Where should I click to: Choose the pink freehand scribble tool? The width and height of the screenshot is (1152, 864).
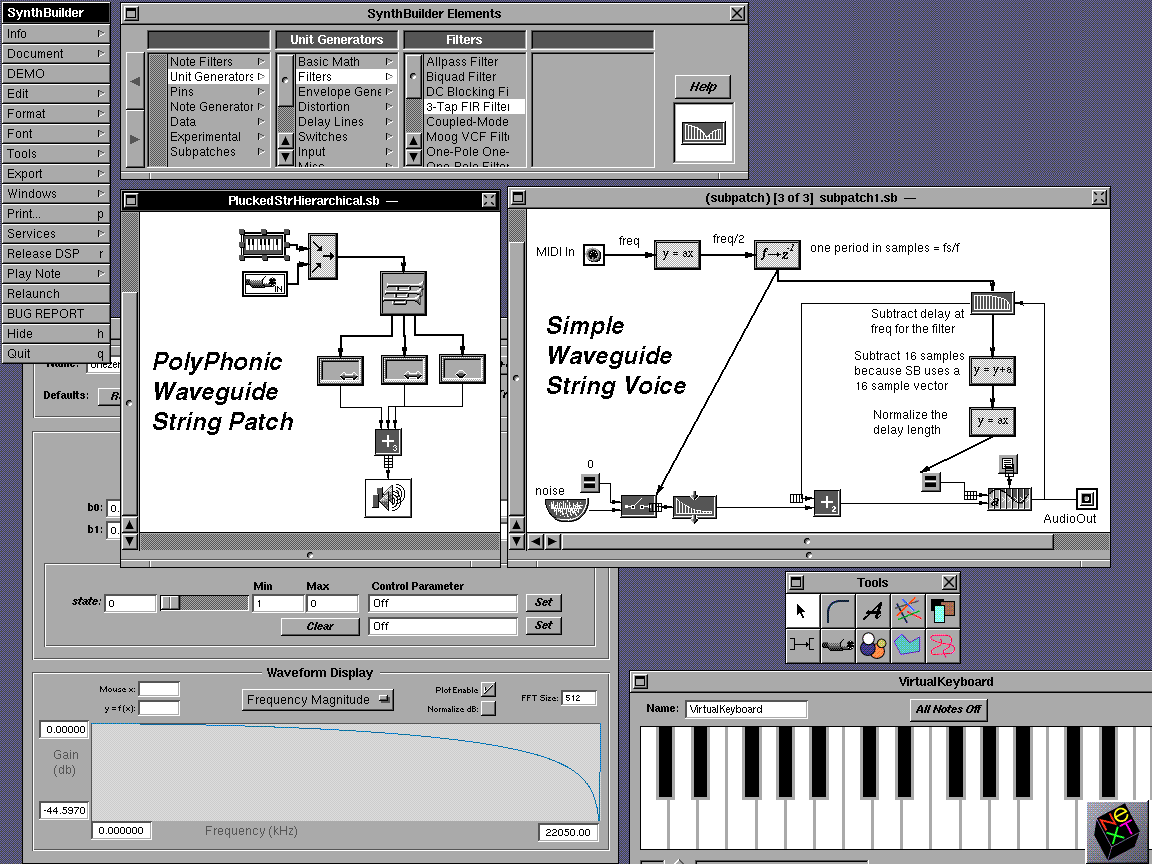(x=943, y=645)
